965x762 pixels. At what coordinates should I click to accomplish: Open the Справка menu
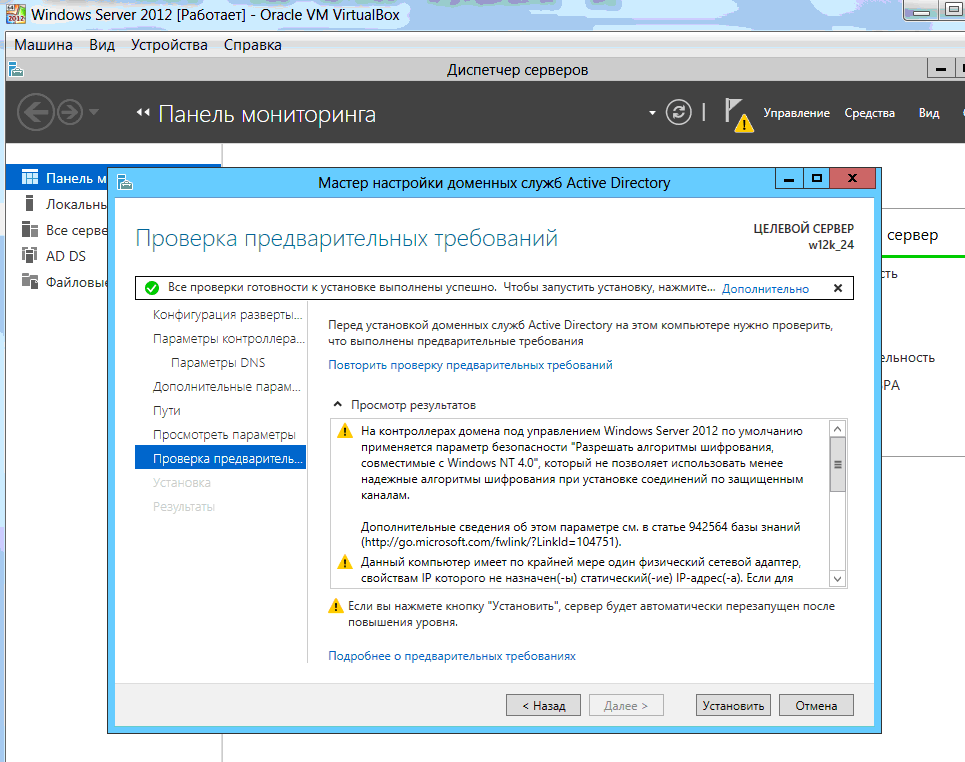(x=252, y=45)
